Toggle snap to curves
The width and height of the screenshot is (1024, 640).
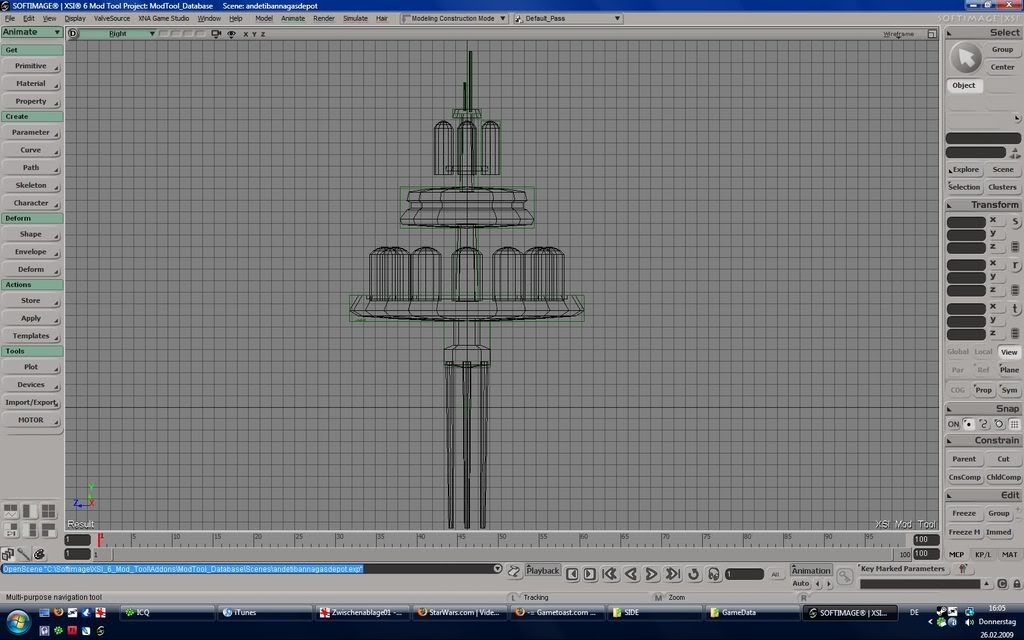[984, 424]
